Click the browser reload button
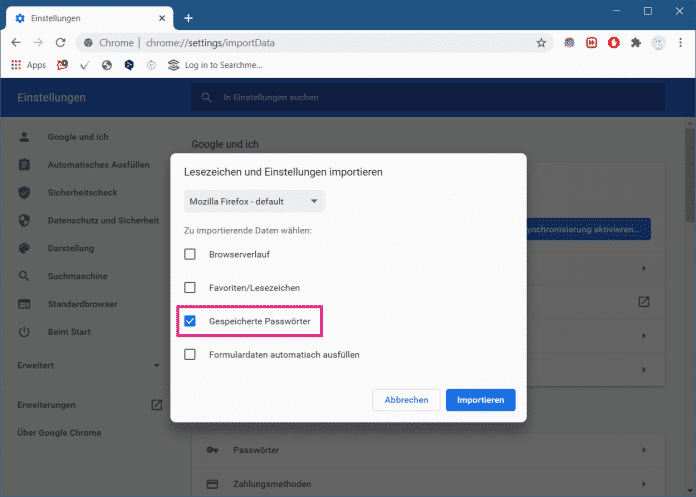 (x=61, y=43)
